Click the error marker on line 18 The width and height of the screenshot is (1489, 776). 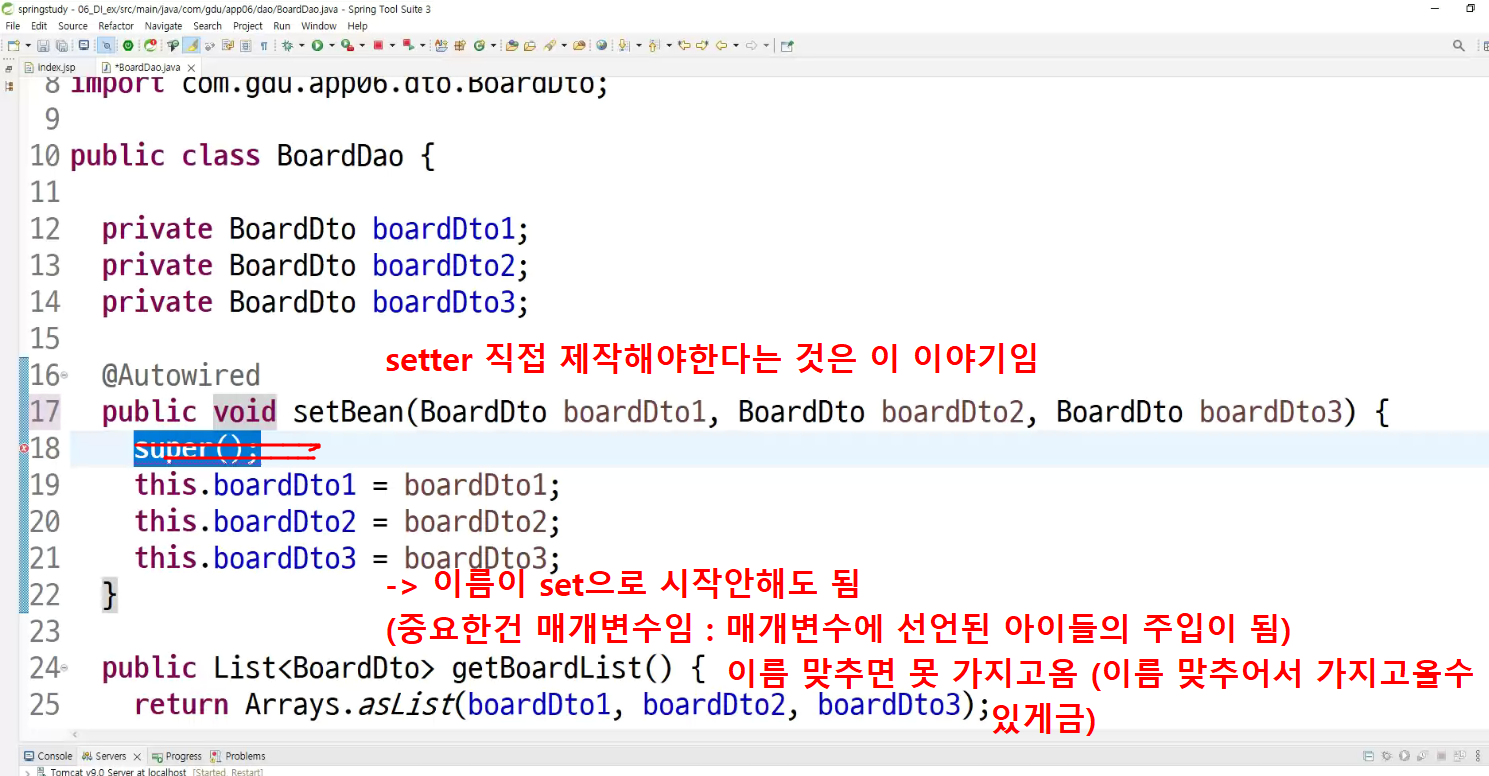click(24, 449)
